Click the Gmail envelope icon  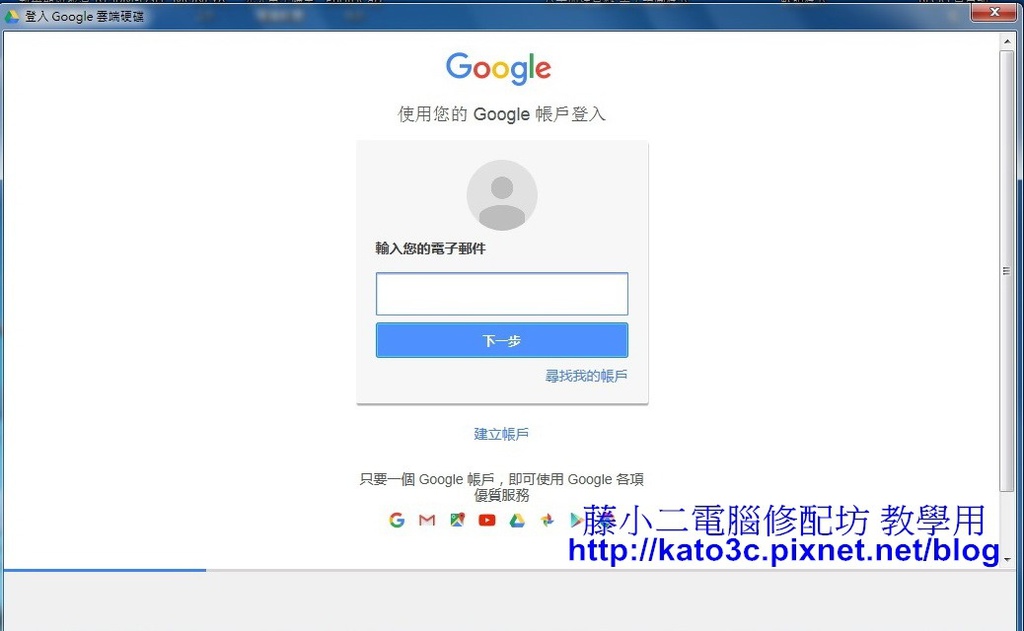point(427,520)
